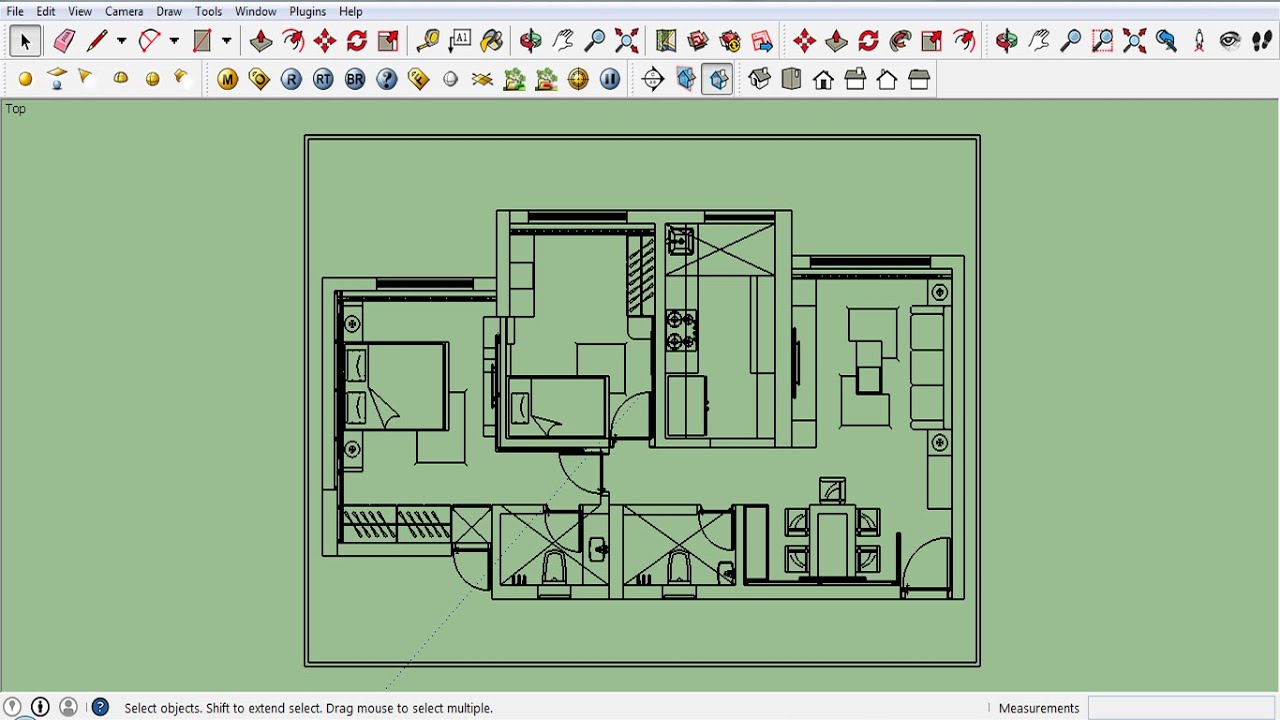
Task: Expand the Line tool dropdown arrow
Action: [x=121, y=41]
